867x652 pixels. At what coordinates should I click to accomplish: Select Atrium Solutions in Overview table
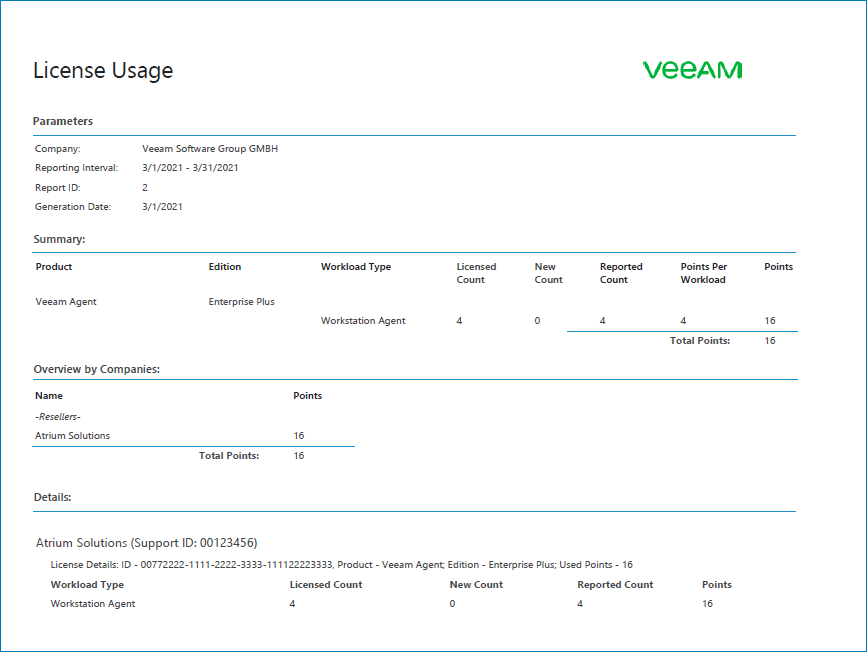tap(72, 436)
